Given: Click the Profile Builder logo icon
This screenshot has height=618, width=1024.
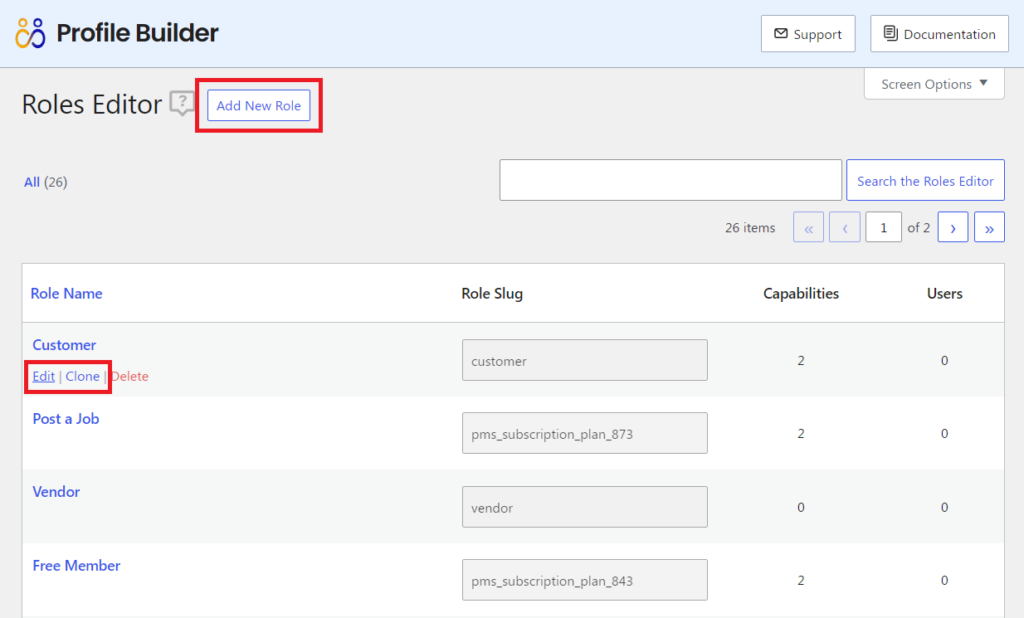Looking at the screenshot, I should (31, 33).
